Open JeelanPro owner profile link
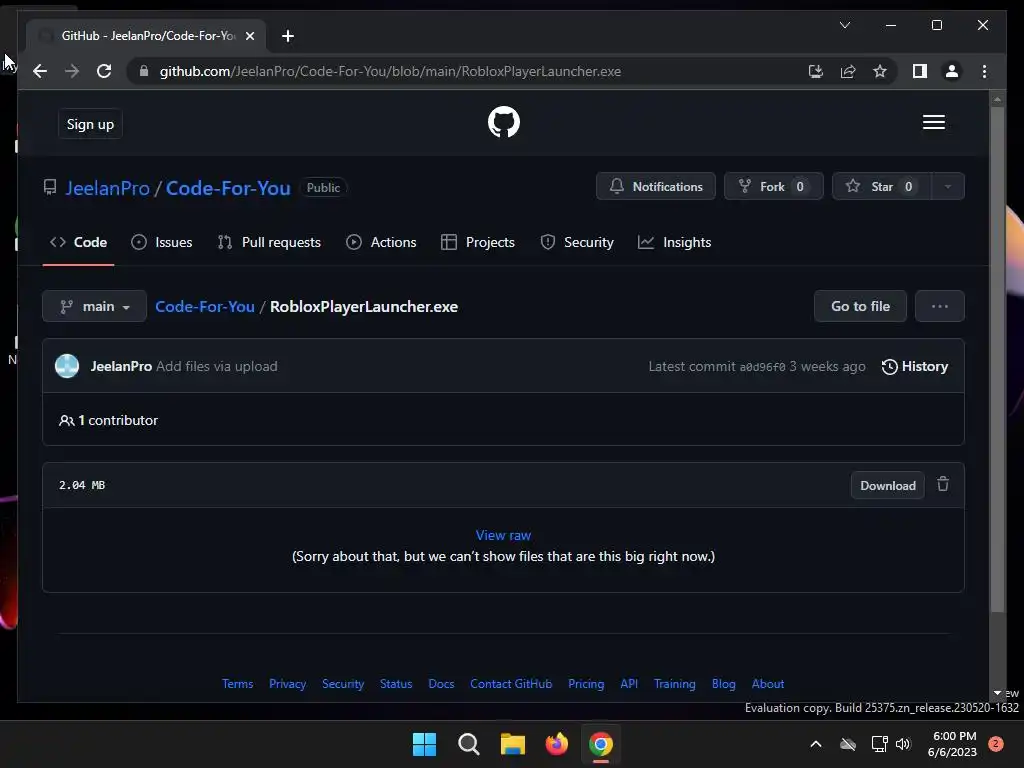Image resolution: width=1024 pixels, height=768 pixels. click(x=108, y=188)
